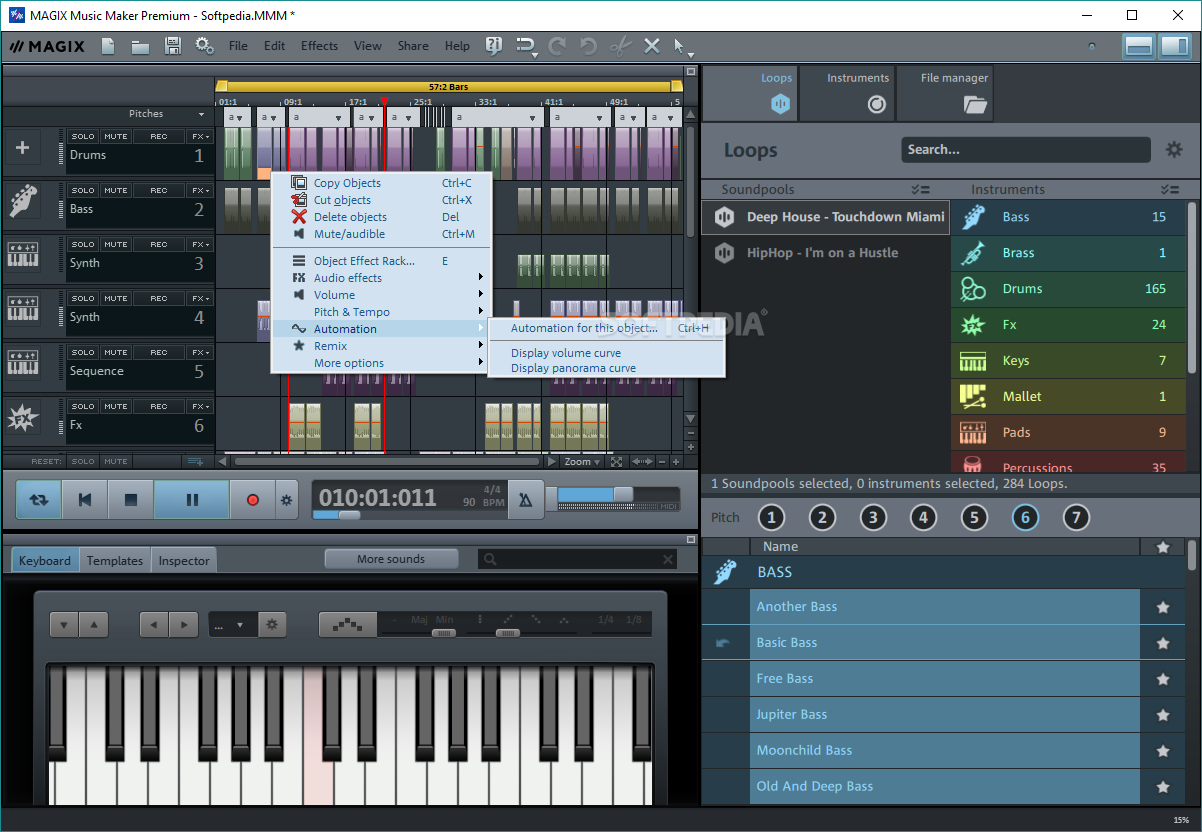Switch to Inspector tab

pos(184,561)
